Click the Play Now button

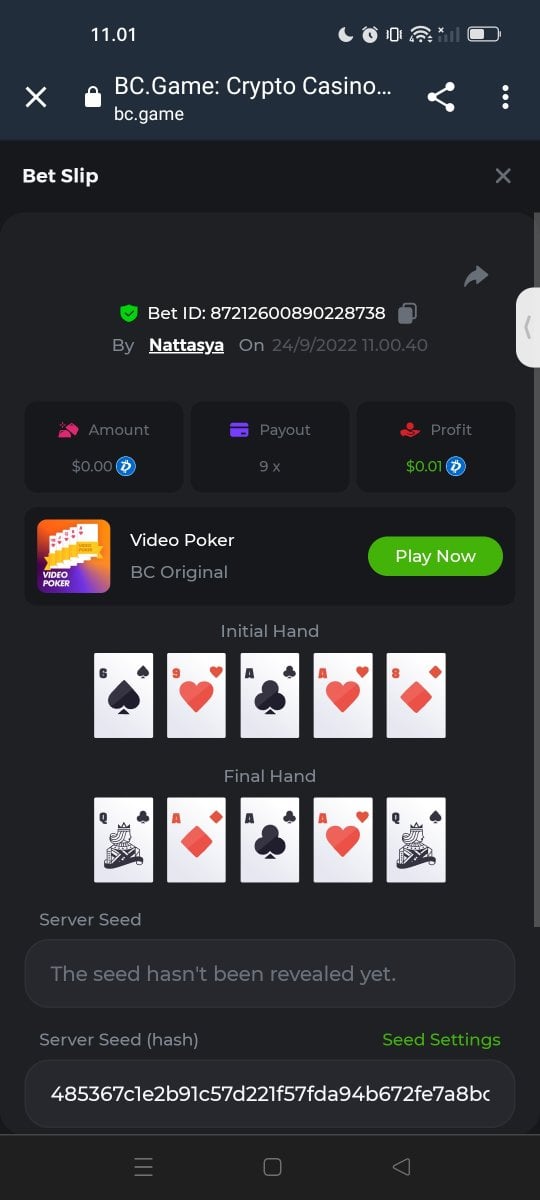[435, 556]
